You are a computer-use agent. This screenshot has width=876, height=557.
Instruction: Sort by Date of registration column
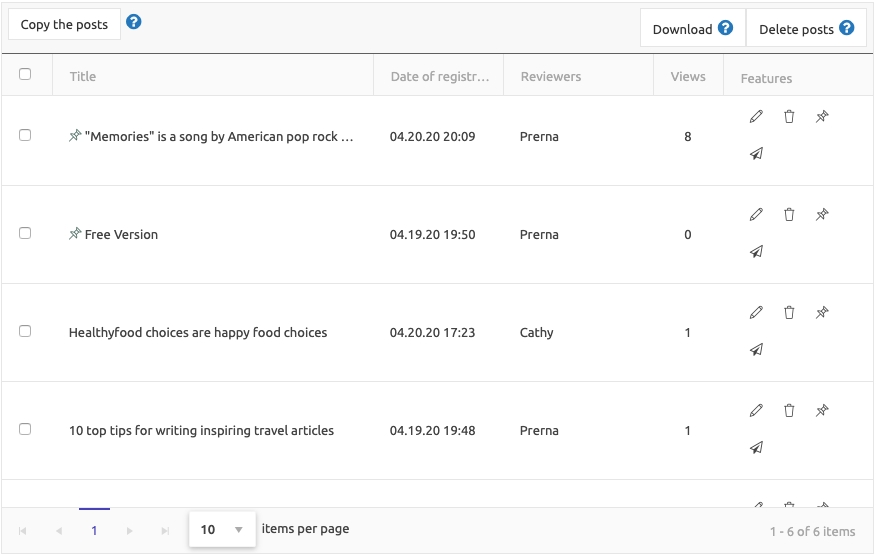[x=440, y=77]
